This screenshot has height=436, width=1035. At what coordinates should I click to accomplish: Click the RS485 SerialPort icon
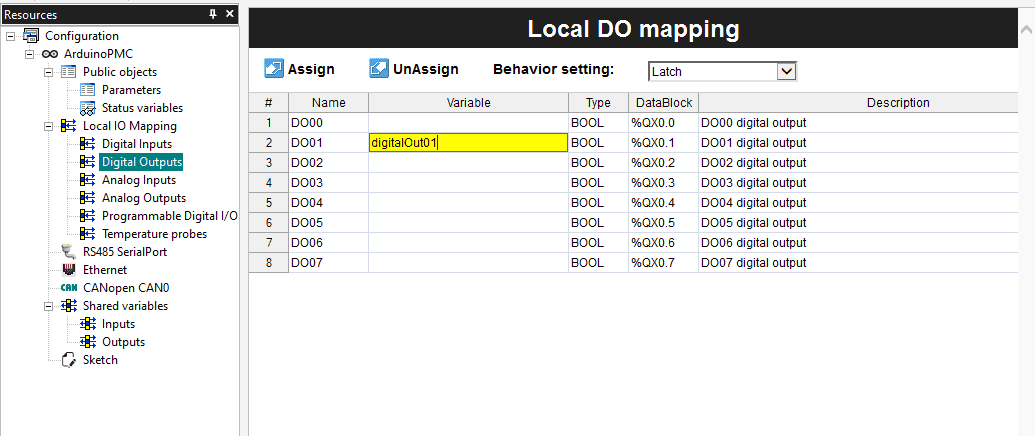coord(68,252)
